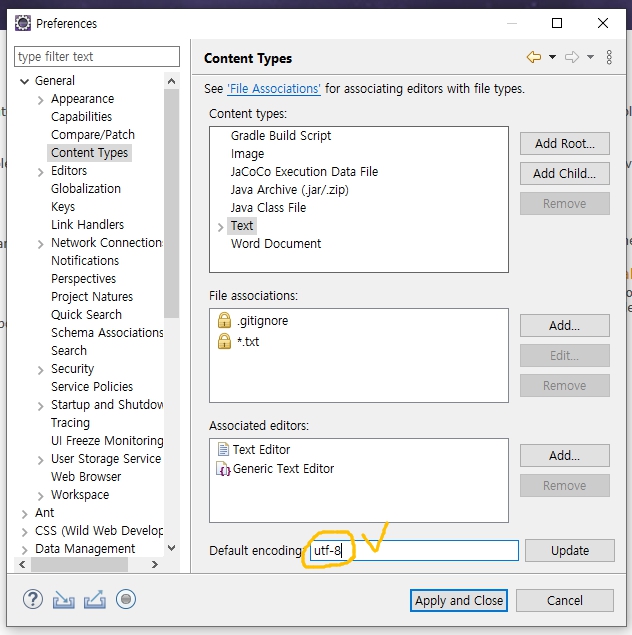Click Apply and Close
632x635 pixels.
click(459, 600)
